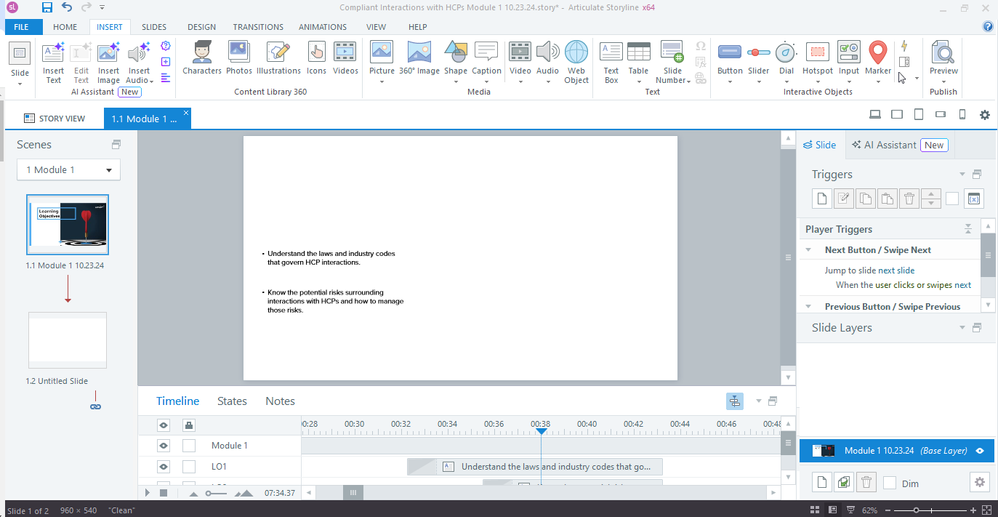Switch to the HOME ribbon tab
The image size is (998, 517).
65,27
